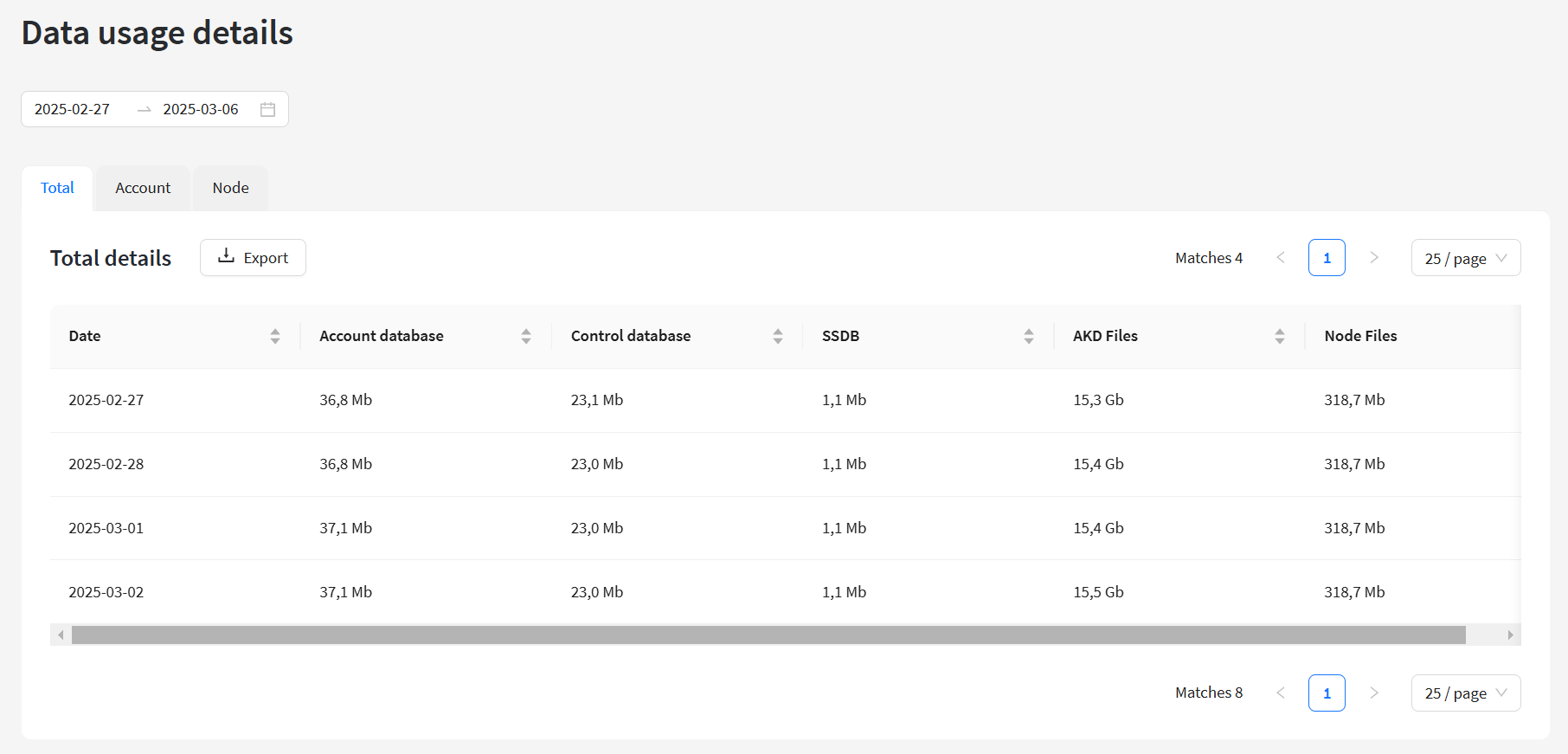Image resolution: width=1568 pixels, height=754 pixels.
Task: Open the bottom 25 / page dropdown
Action: (x=1465, y=693)
